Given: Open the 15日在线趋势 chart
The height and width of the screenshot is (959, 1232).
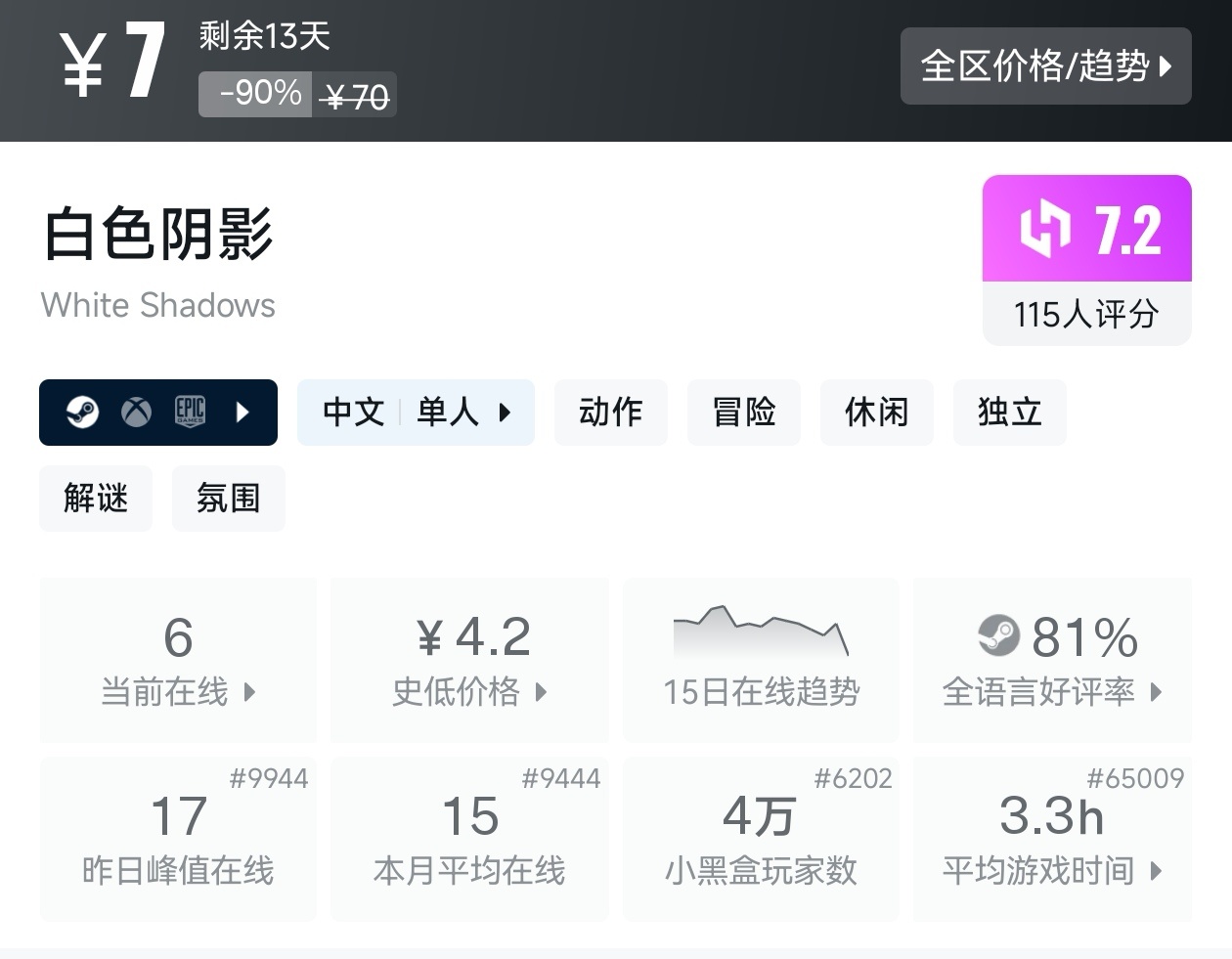Looking at the screenshot, I should click(761, 660).
